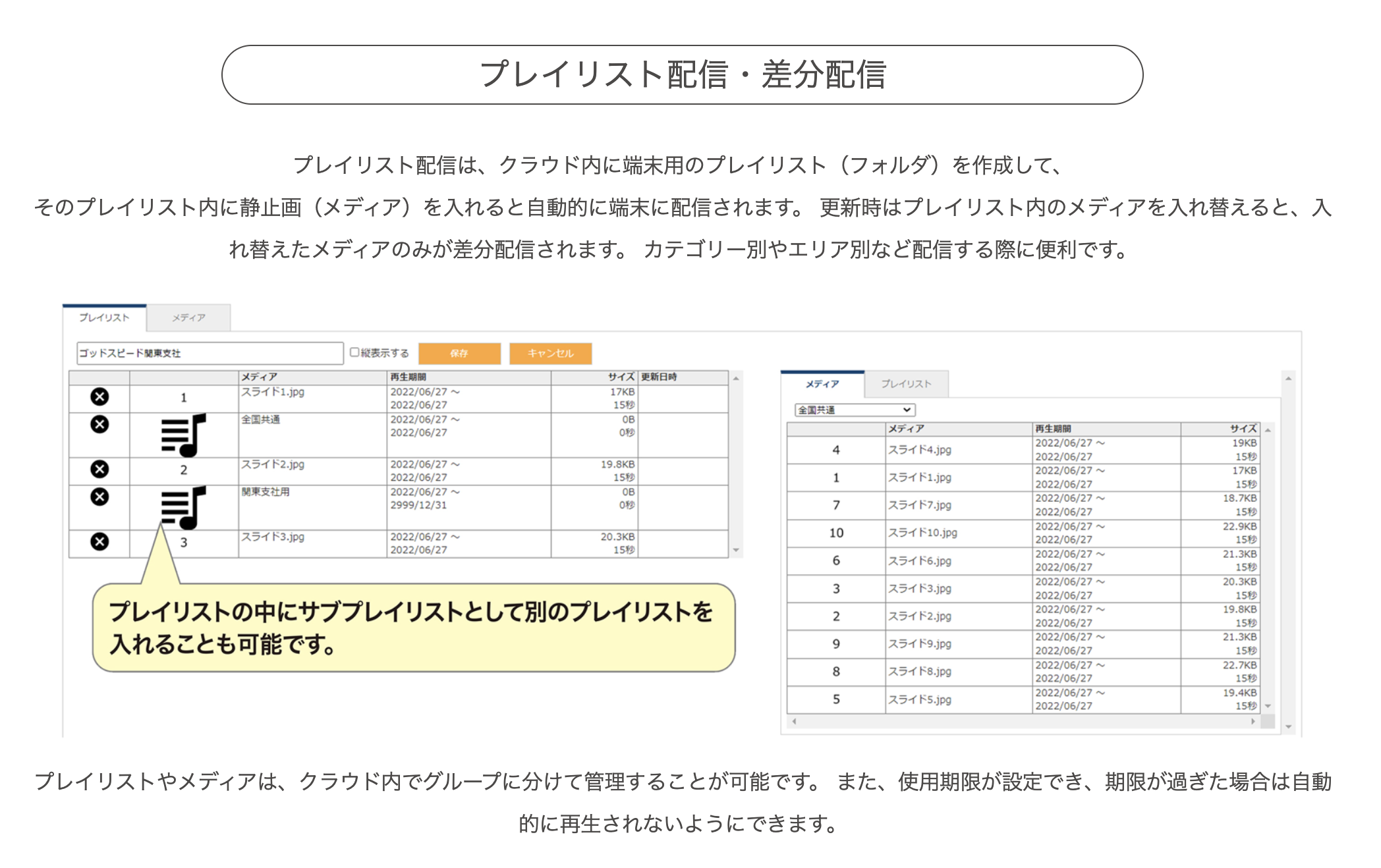Click media list horizontal scrollbar track

(x=1024, y=721)
